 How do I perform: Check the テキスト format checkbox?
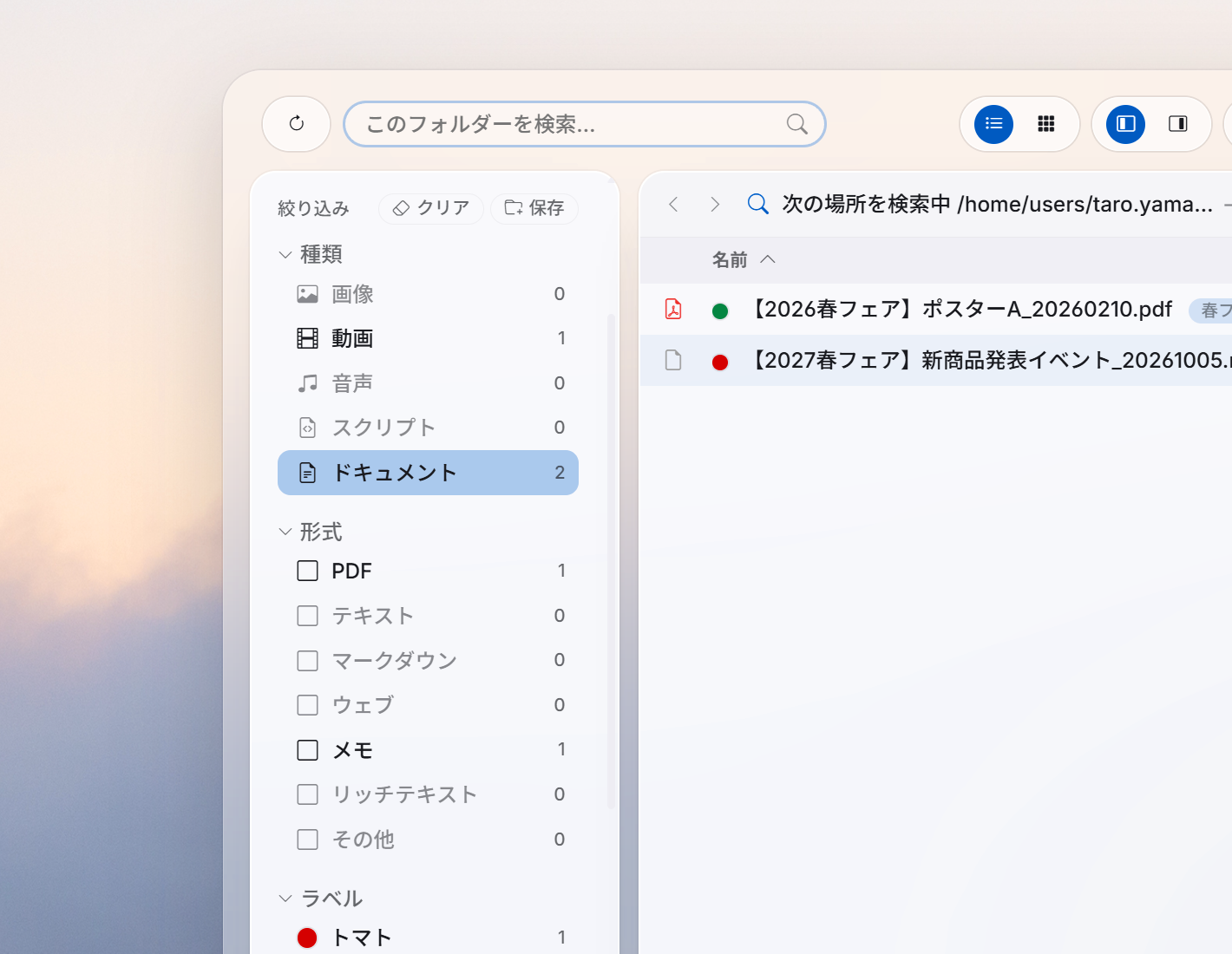click(x=308, y=616)
